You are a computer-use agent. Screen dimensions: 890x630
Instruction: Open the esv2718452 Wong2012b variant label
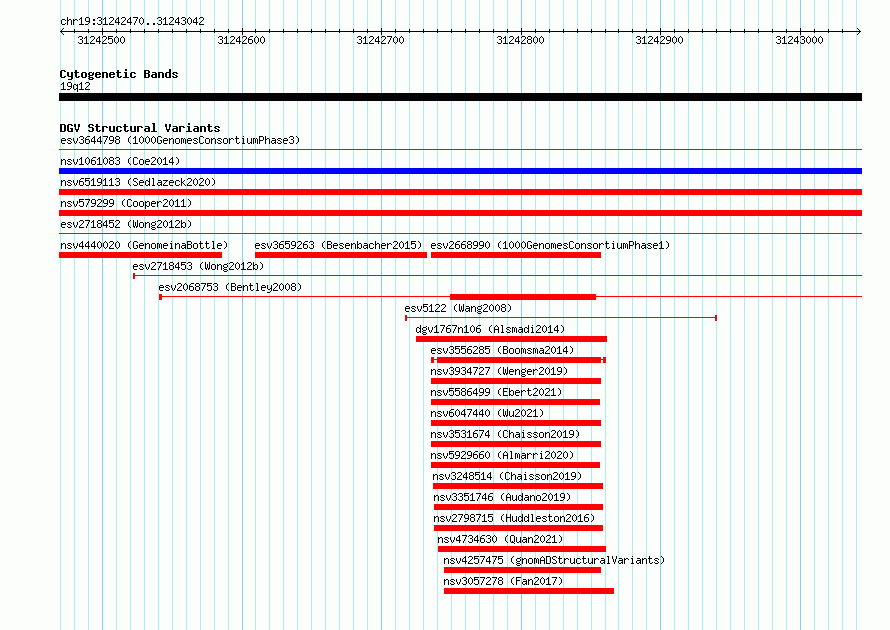(x=126, y=224)
